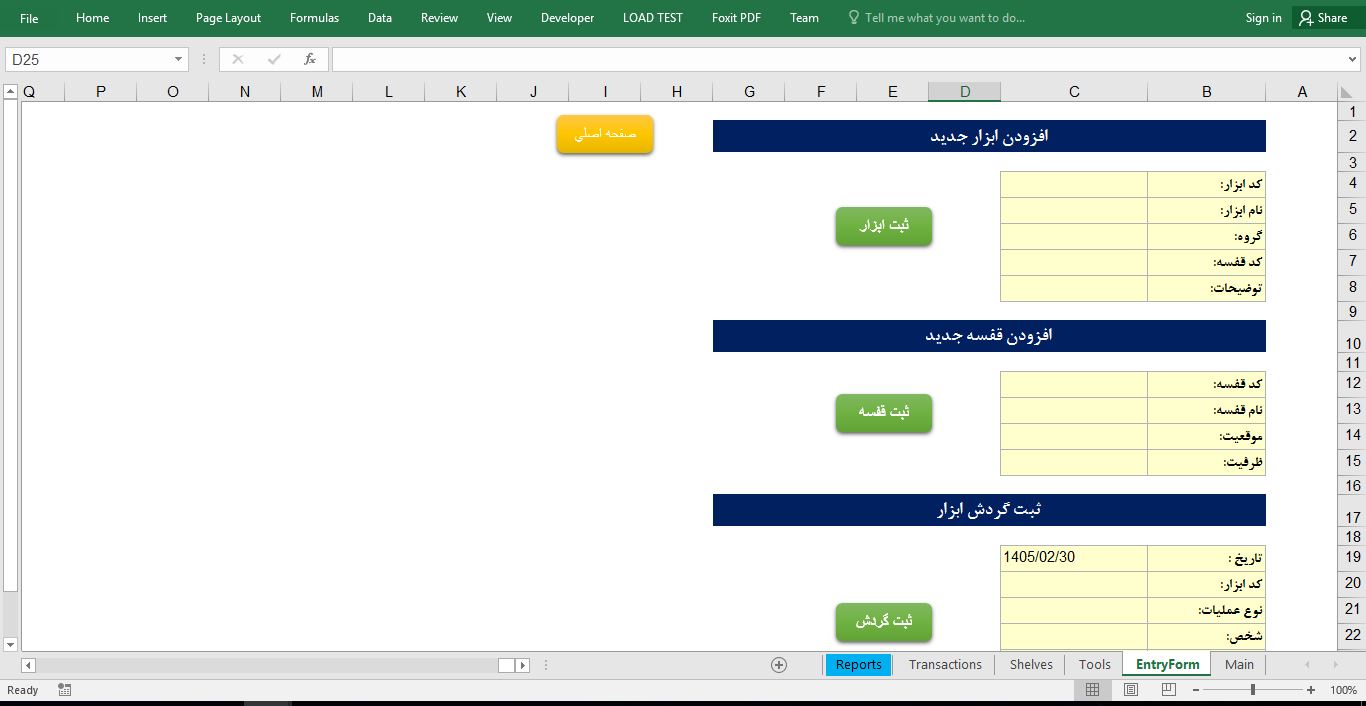Select the EntryForm sheet tab

click(1167, 665)
